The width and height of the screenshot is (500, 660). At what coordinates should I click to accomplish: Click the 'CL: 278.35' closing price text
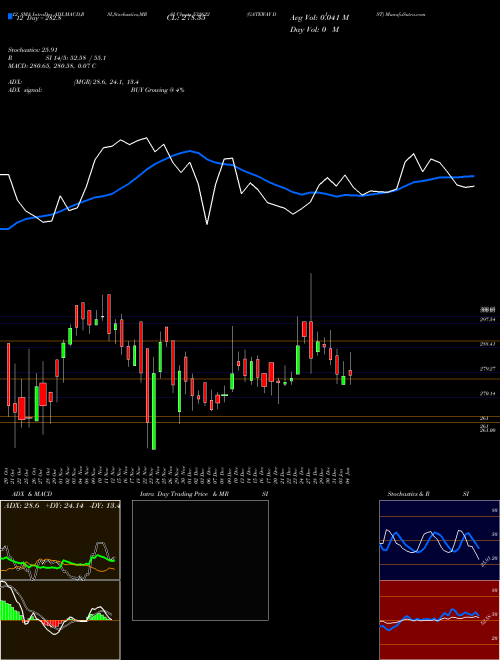186,18
